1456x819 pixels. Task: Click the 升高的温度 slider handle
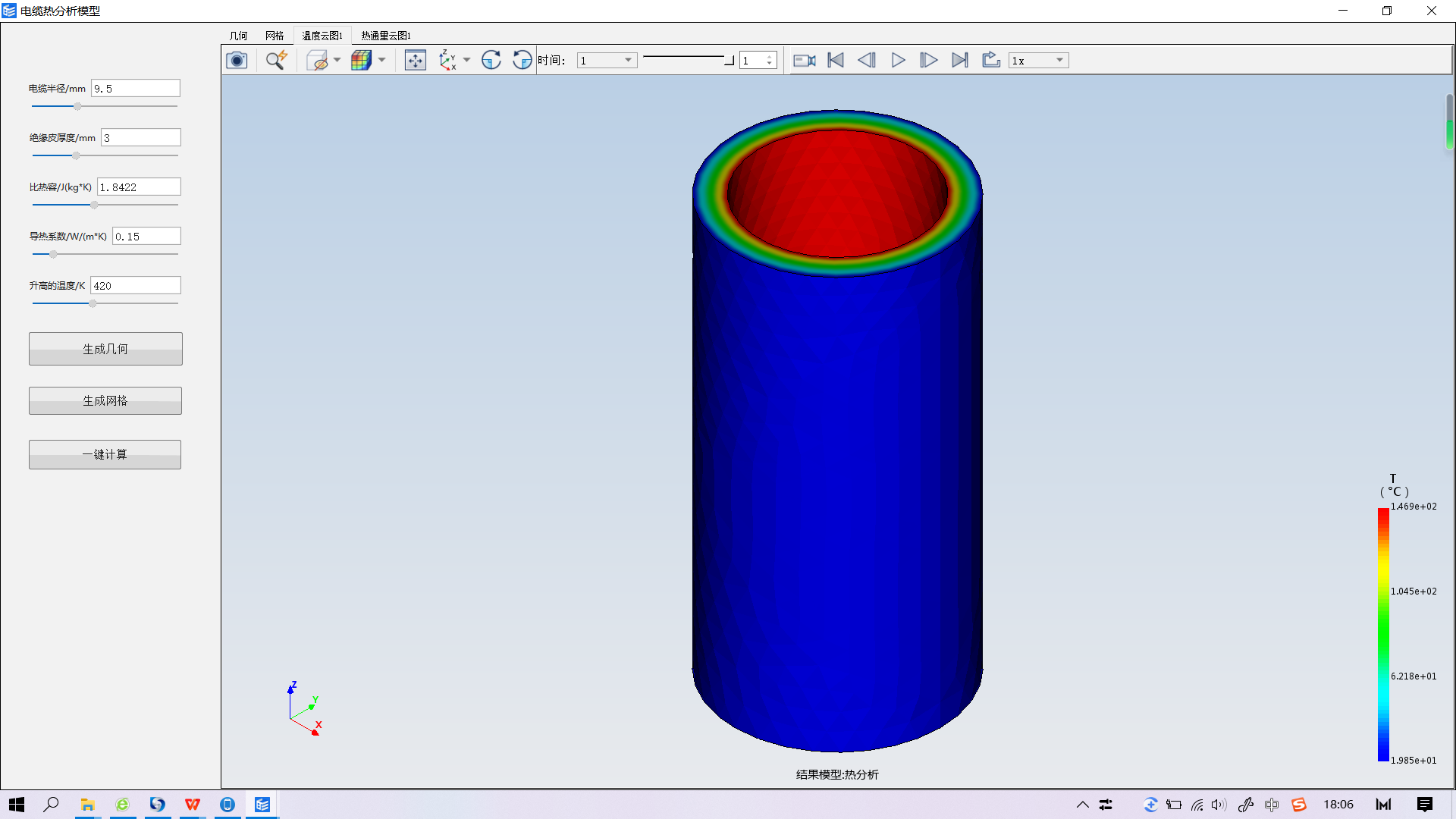pyautogui.click(x=93, y=303)
